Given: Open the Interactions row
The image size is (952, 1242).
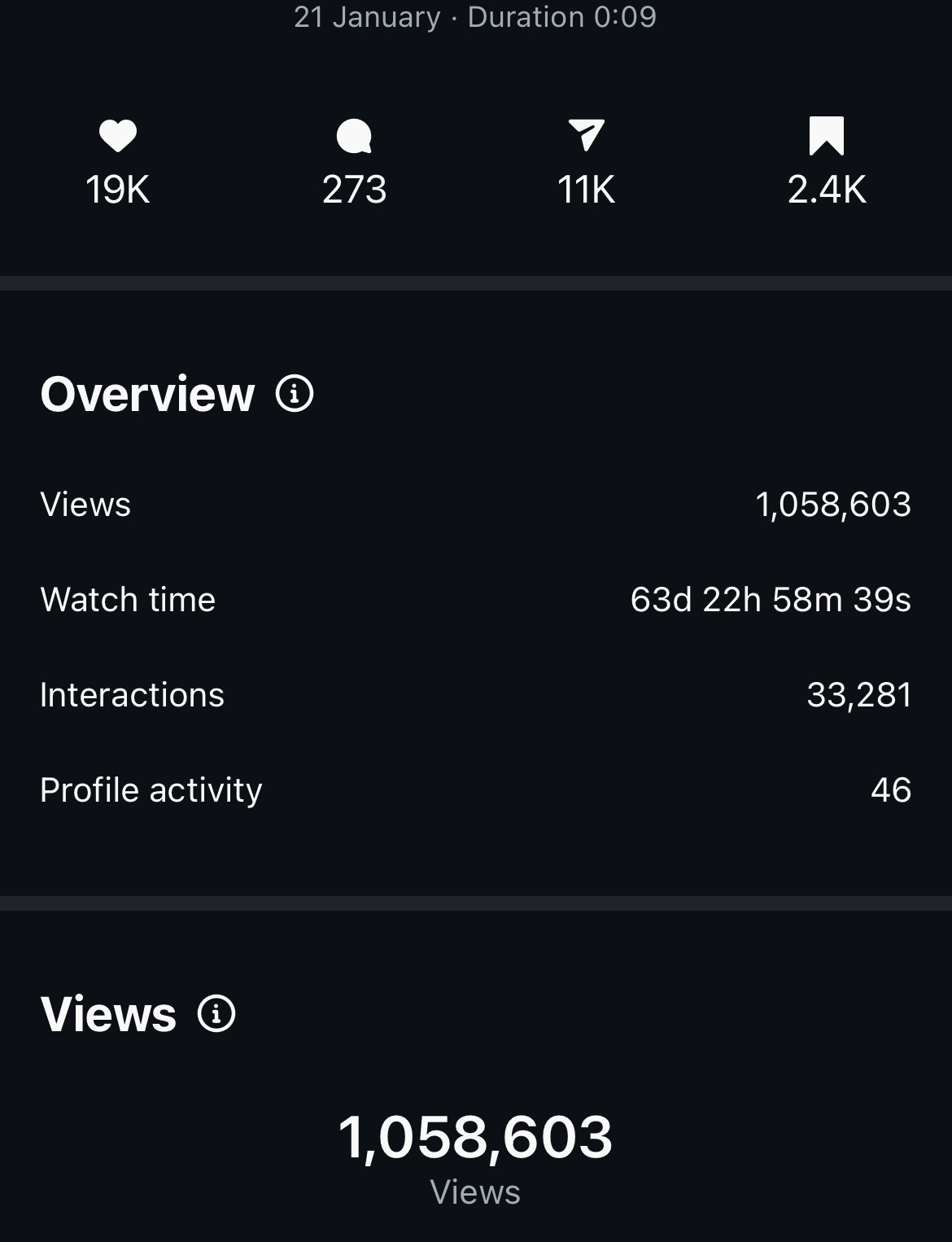Looking at the screenshot, I should point(476,695).
